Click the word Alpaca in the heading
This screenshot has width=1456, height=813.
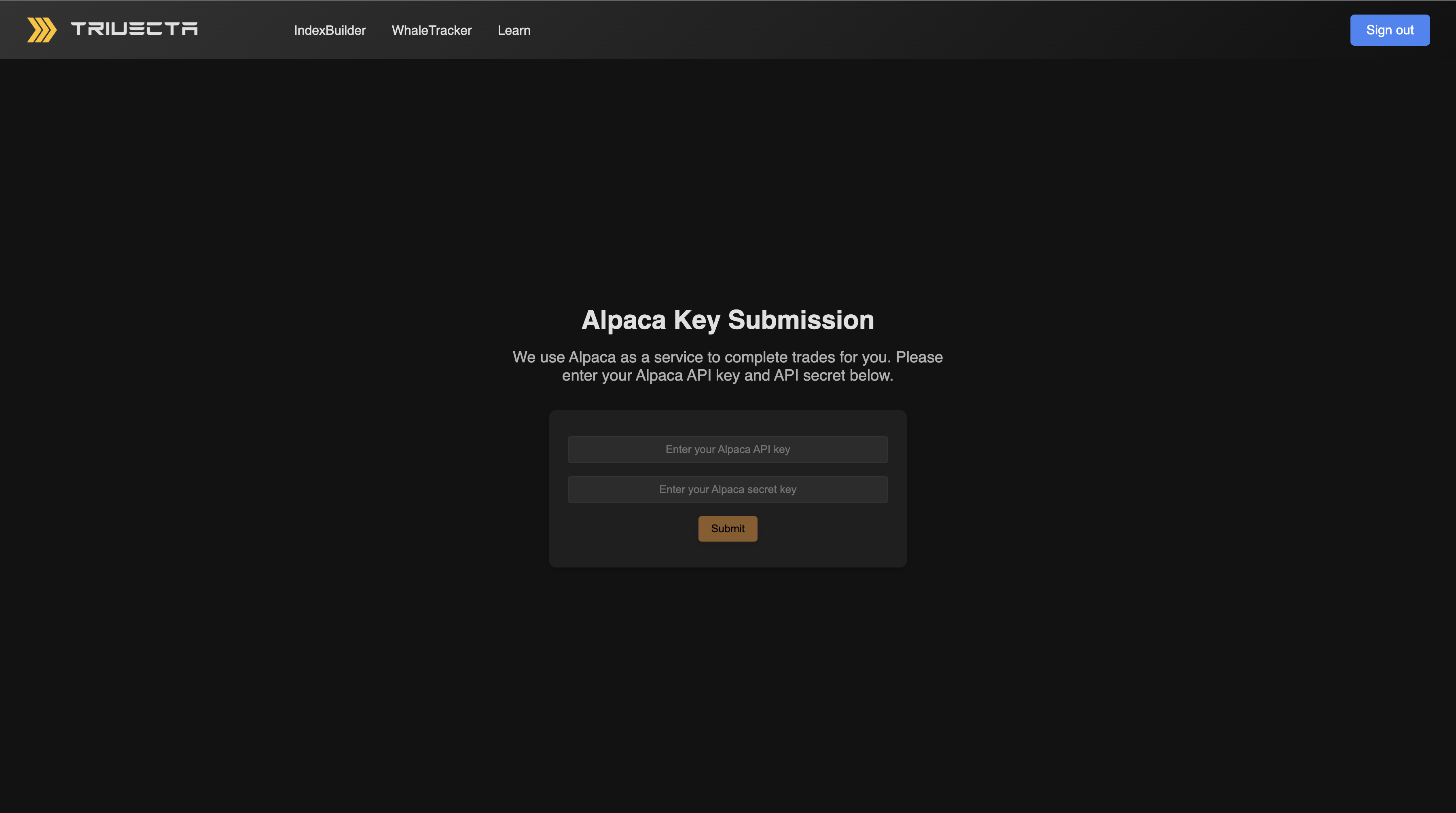coord(623,320)
